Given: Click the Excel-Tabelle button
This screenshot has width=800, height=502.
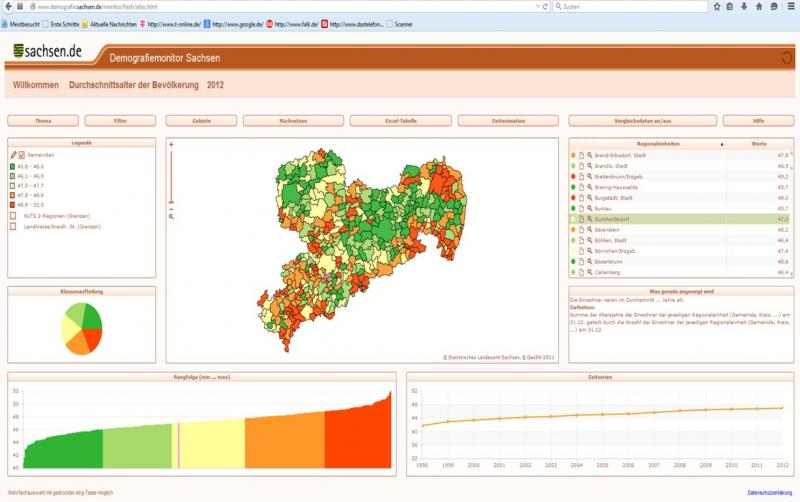Looking at the screenshot, I should (x=400, y=120).
